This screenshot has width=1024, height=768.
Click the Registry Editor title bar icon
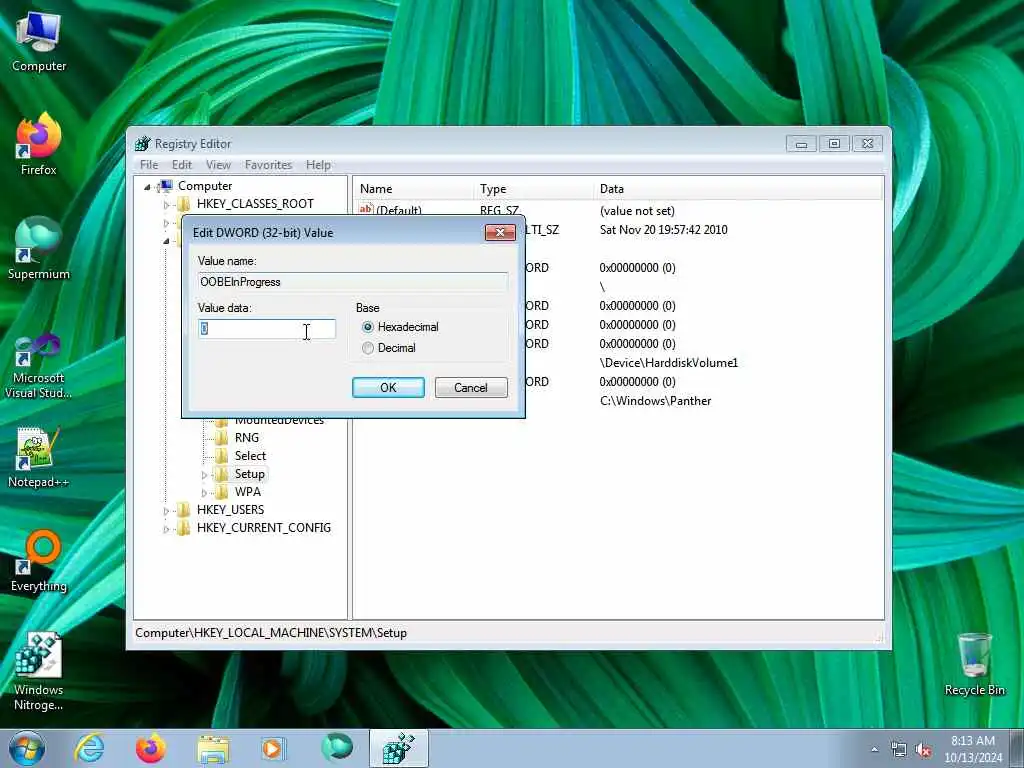point(142,144)
